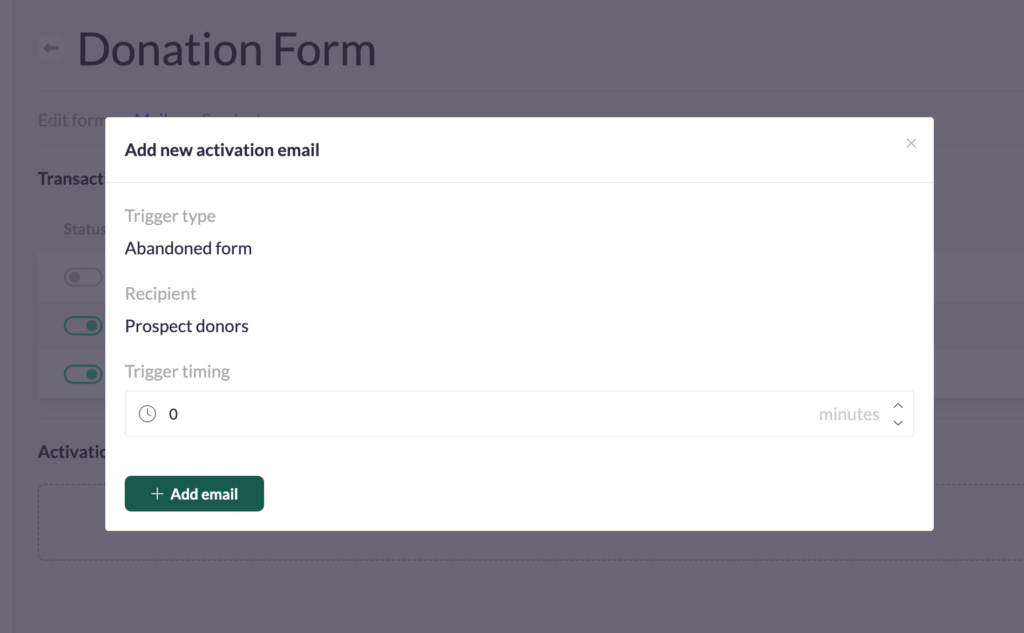Close the Add new activation email dialog
Screen dimensions: 1024x633
point(911,144)
